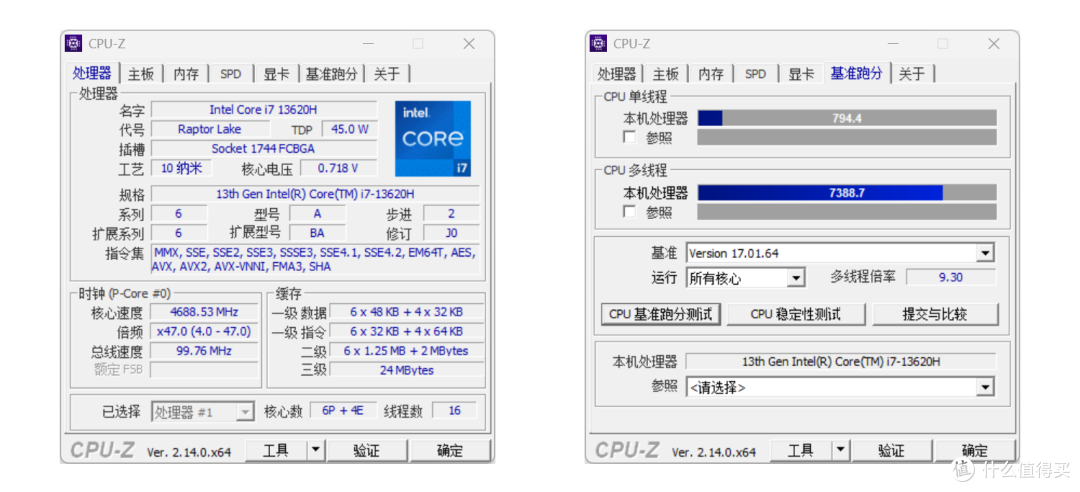
Task: Click the 一级 指令 cache value
Action: click(406, 331)
